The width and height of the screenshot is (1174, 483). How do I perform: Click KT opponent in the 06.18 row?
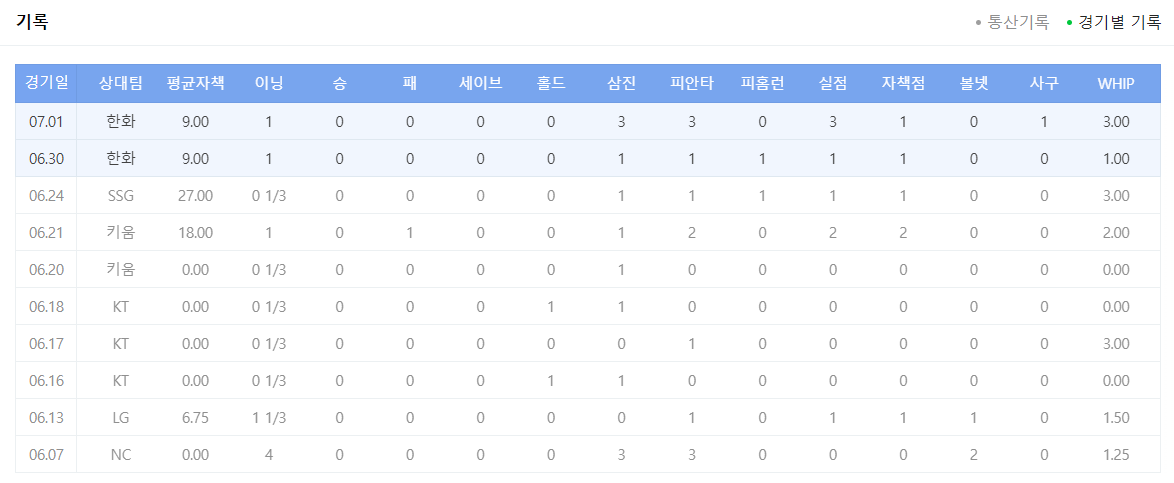121,306
